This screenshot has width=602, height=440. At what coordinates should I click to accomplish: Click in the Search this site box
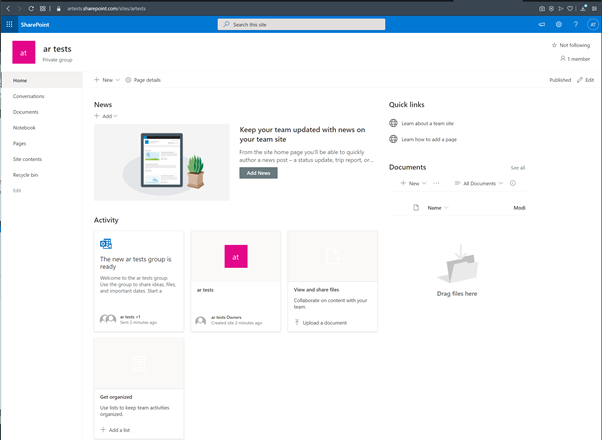point(301,25)
